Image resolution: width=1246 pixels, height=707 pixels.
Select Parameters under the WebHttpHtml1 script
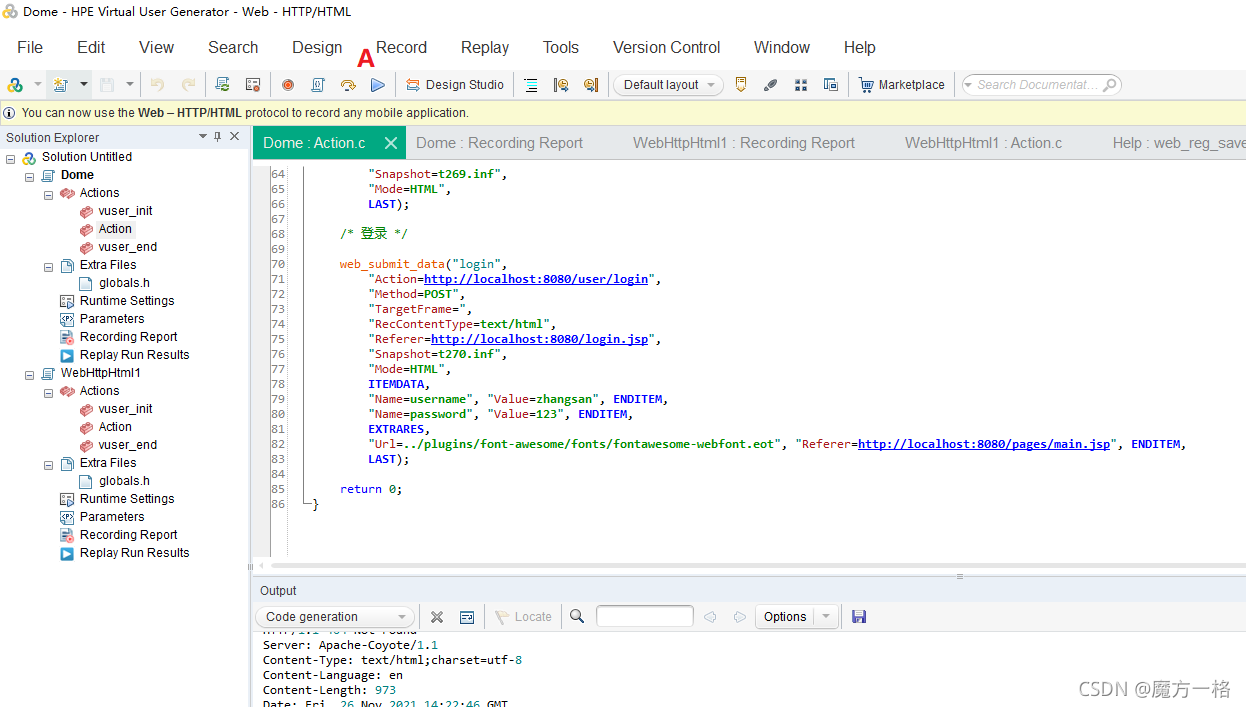point(112,517)
